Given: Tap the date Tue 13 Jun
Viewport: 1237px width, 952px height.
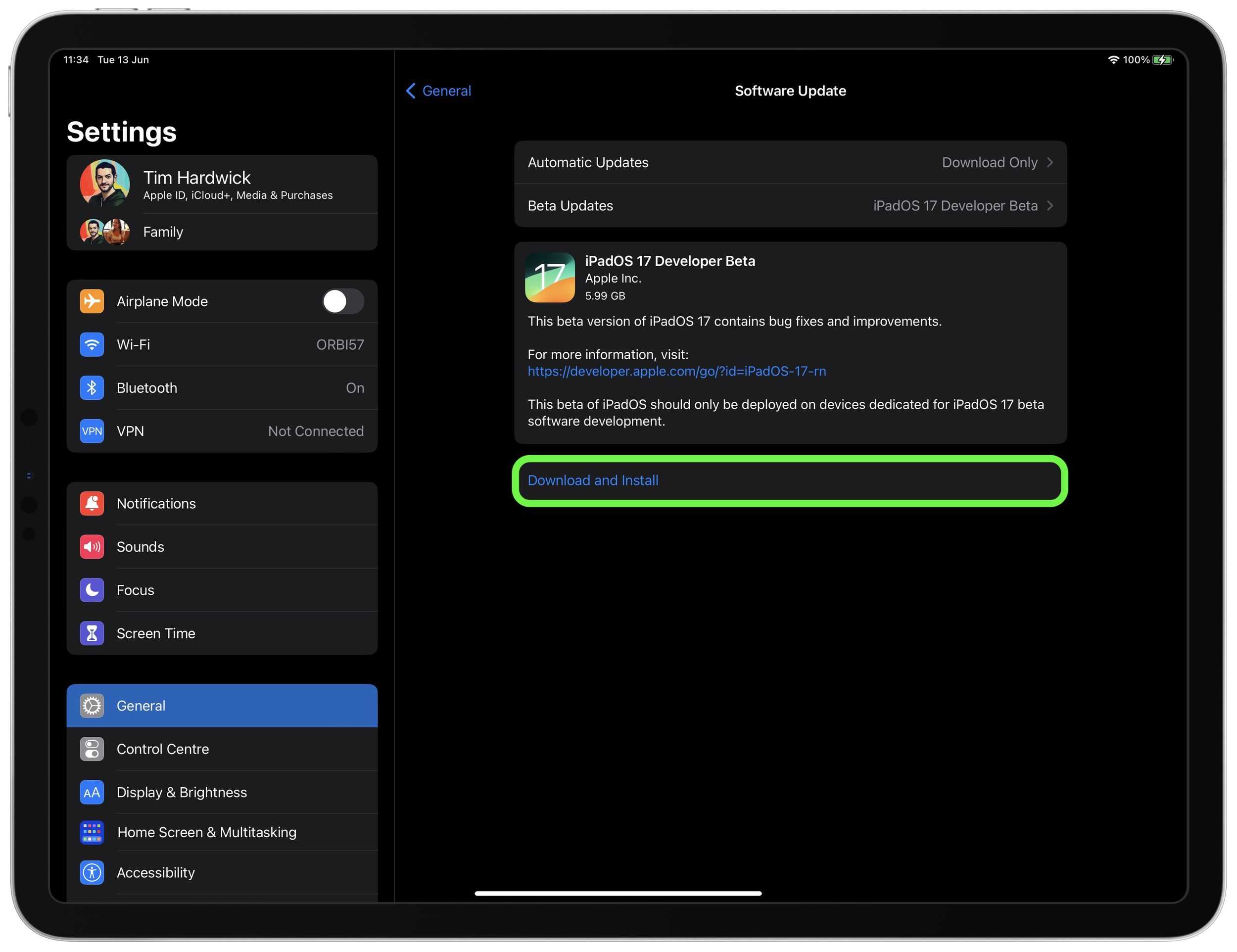Looking at the screenshot, I should pyautogui.click(x=123, y=59).
